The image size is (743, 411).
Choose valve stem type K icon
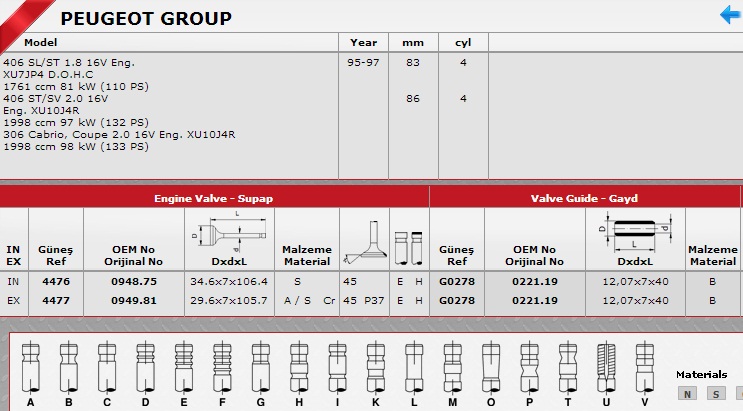(373, 367)
